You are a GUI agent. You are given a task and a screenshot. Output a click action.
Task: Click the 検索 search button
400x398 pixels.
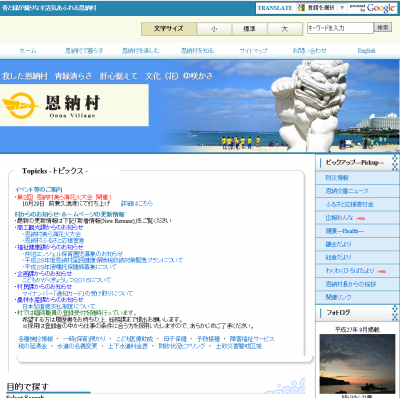click(383, 27)
